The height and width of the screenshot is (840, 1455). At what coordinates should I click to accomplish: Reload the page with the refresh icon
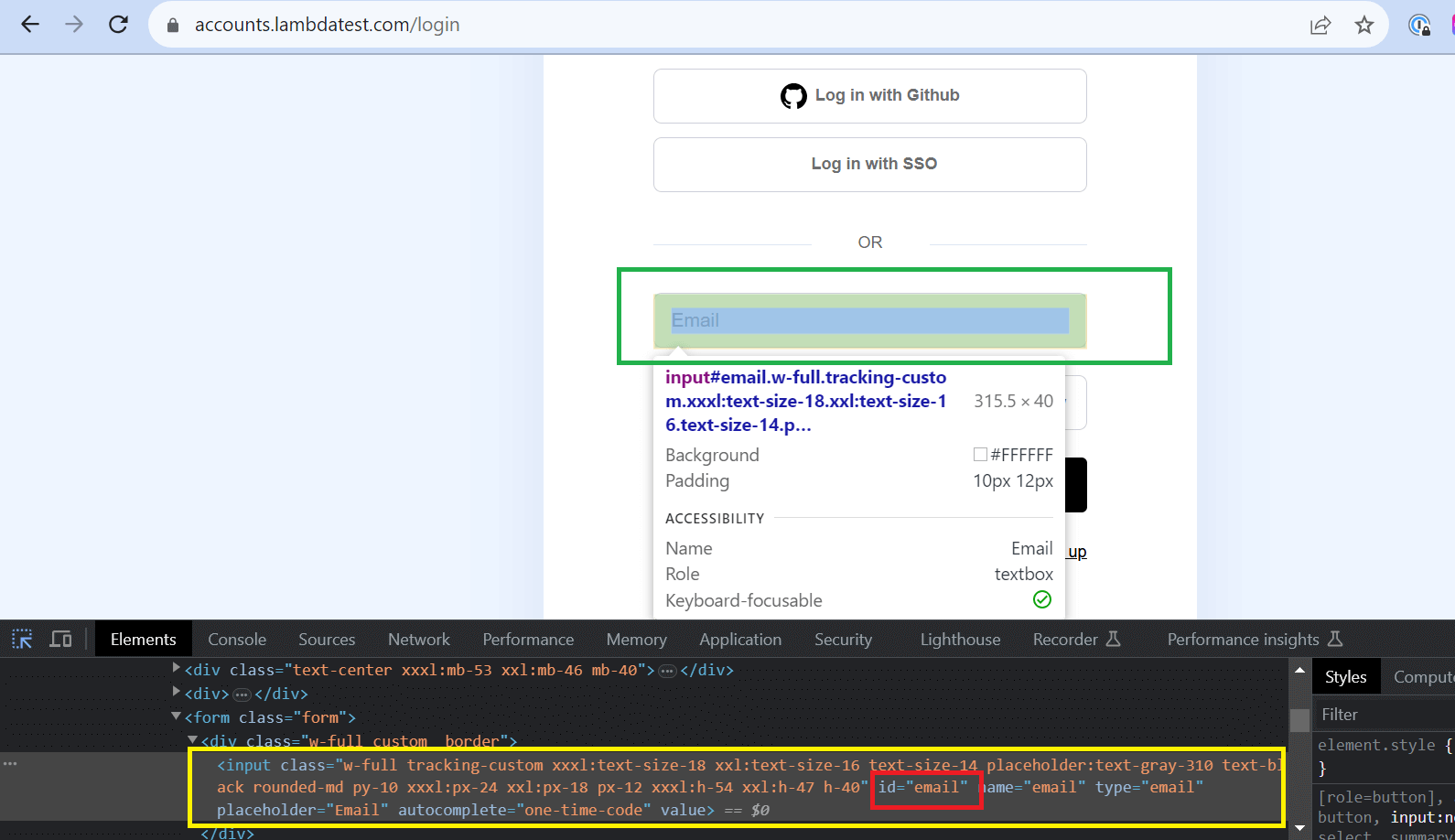(x=118, y=25)
